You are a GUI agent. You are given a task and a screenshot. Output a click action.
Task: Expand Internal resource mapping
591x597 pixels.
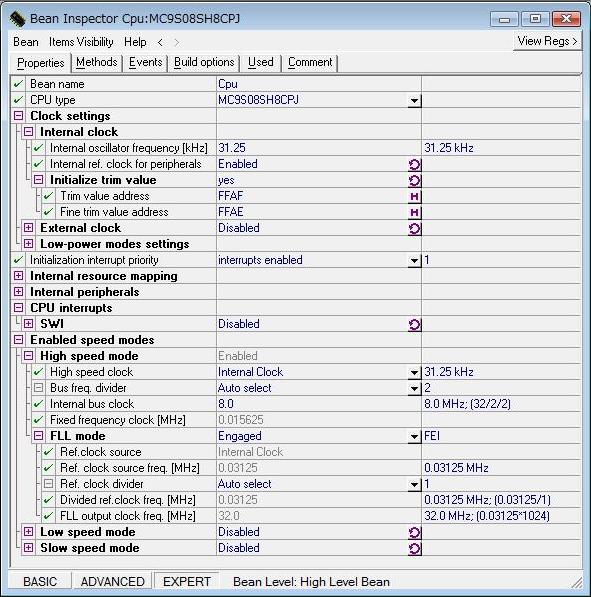18,276
